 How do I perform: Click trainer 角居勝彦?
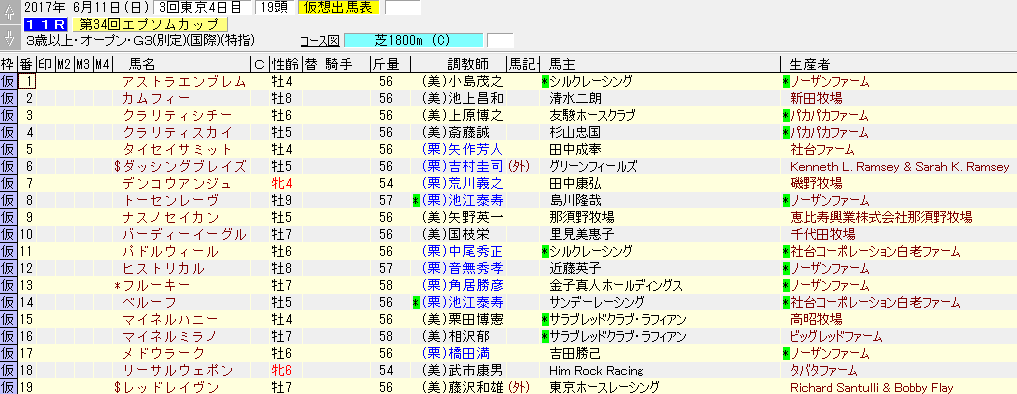(475, 285)
